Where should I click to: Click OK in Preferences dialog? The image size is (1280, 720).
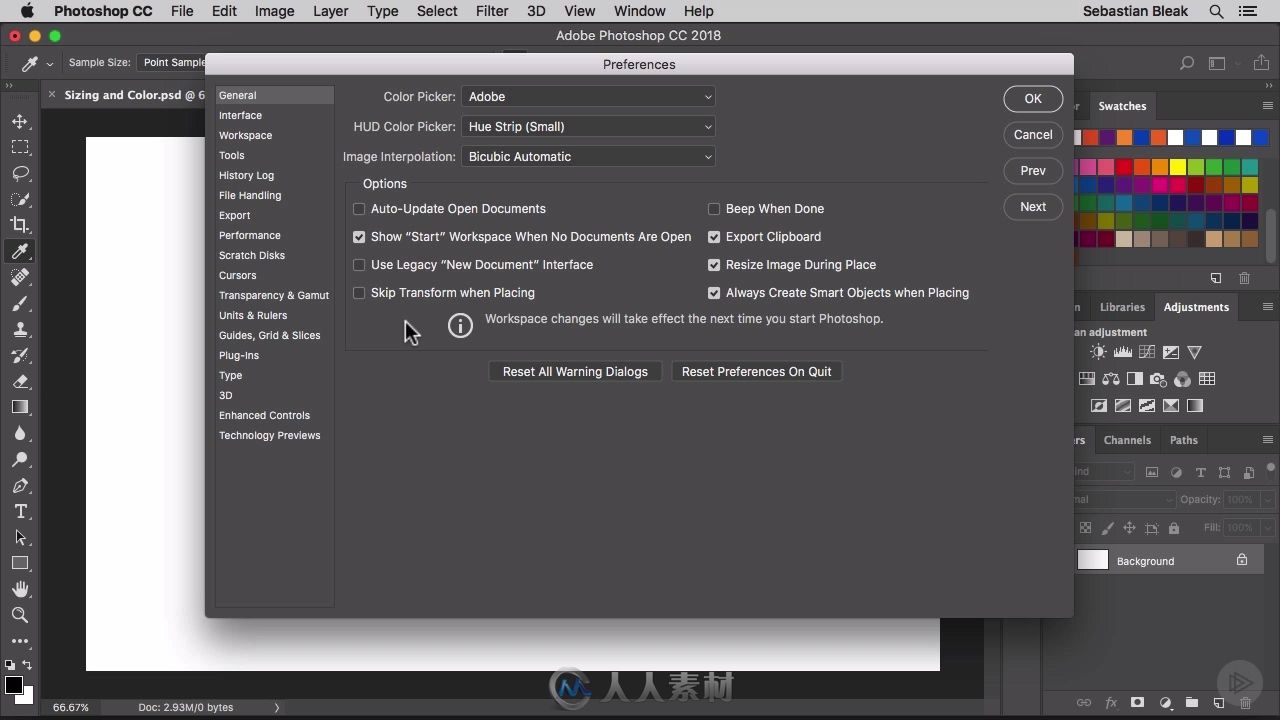pyautogui.click(x=1033, y=99)
